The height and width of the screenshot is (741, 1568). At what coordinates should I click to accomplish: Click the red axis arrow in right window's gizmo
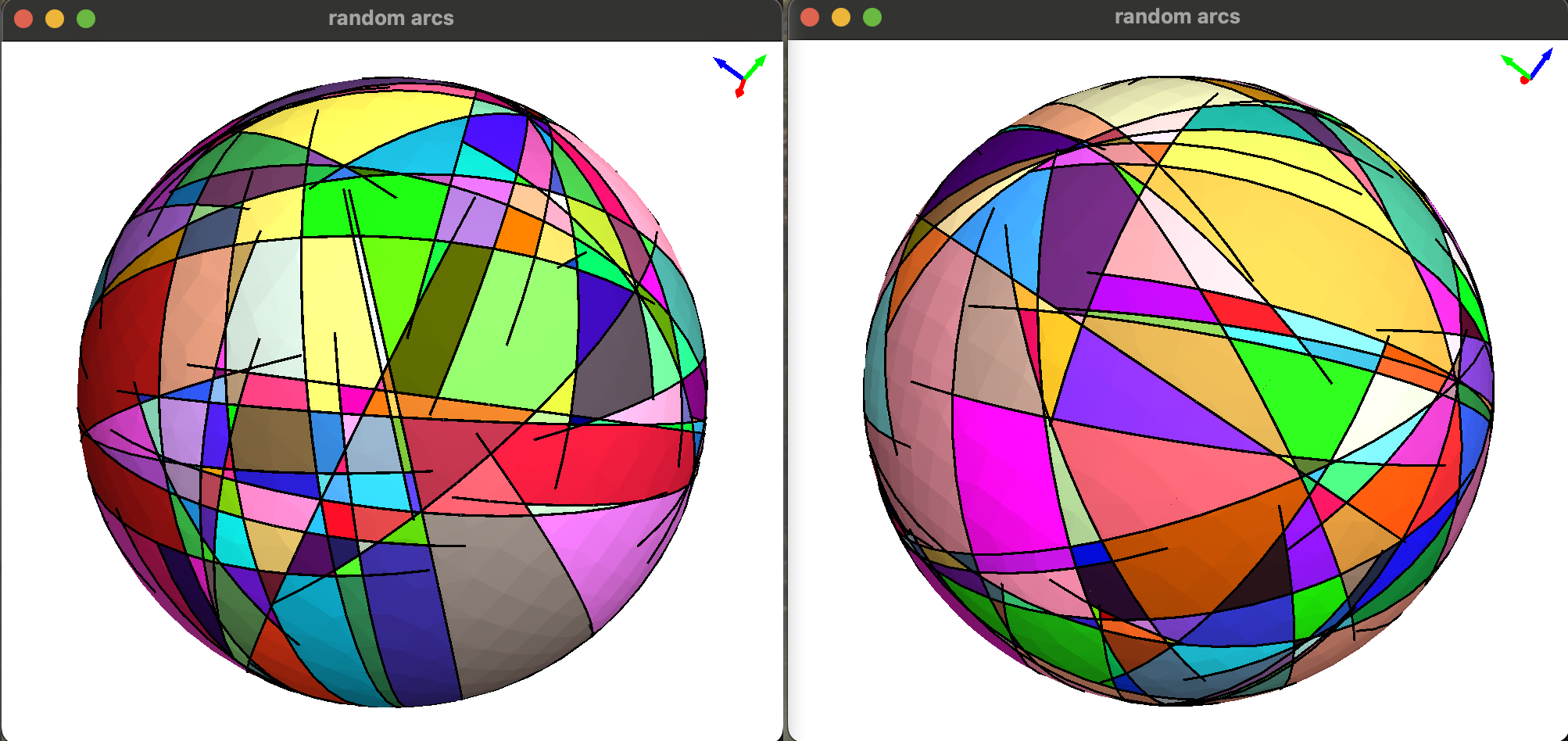coord(1524,80)
